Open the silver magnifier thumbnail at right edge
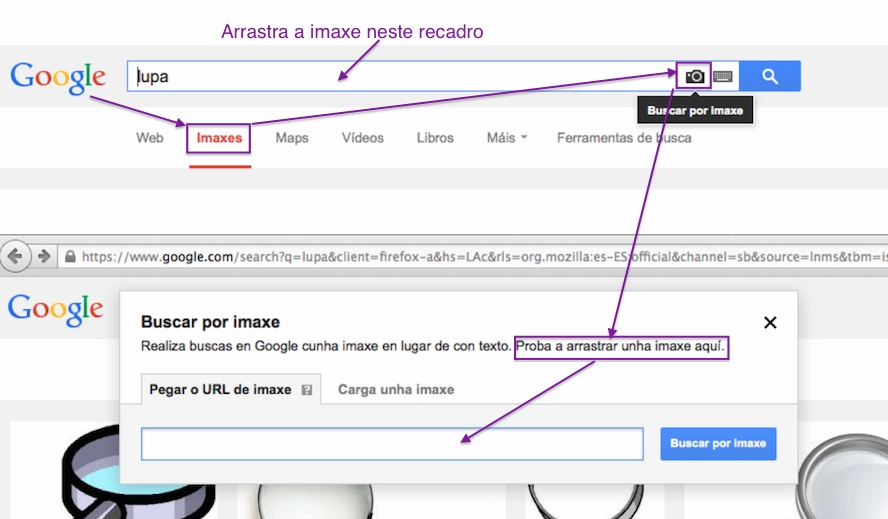The image size is (888, 519). (843, 476)
